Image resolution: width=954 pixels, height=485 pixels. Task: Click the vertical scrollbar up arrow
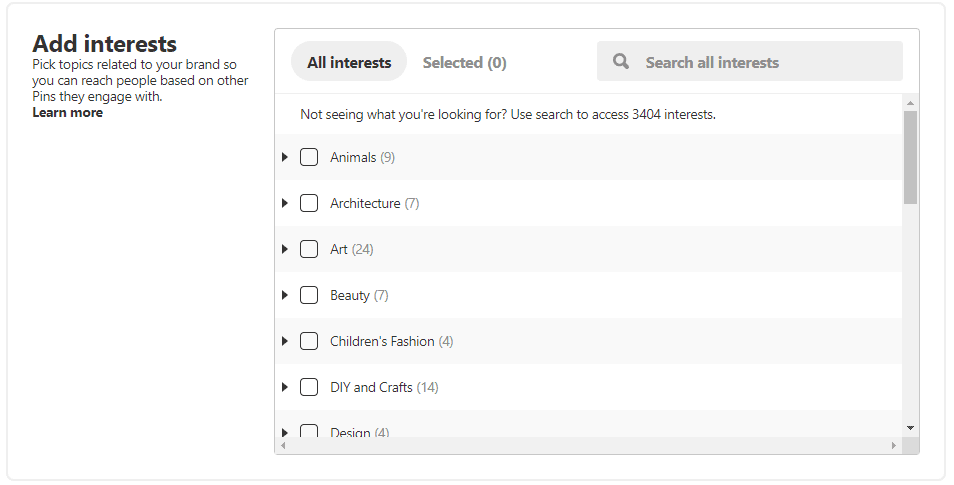coord(910,103)
